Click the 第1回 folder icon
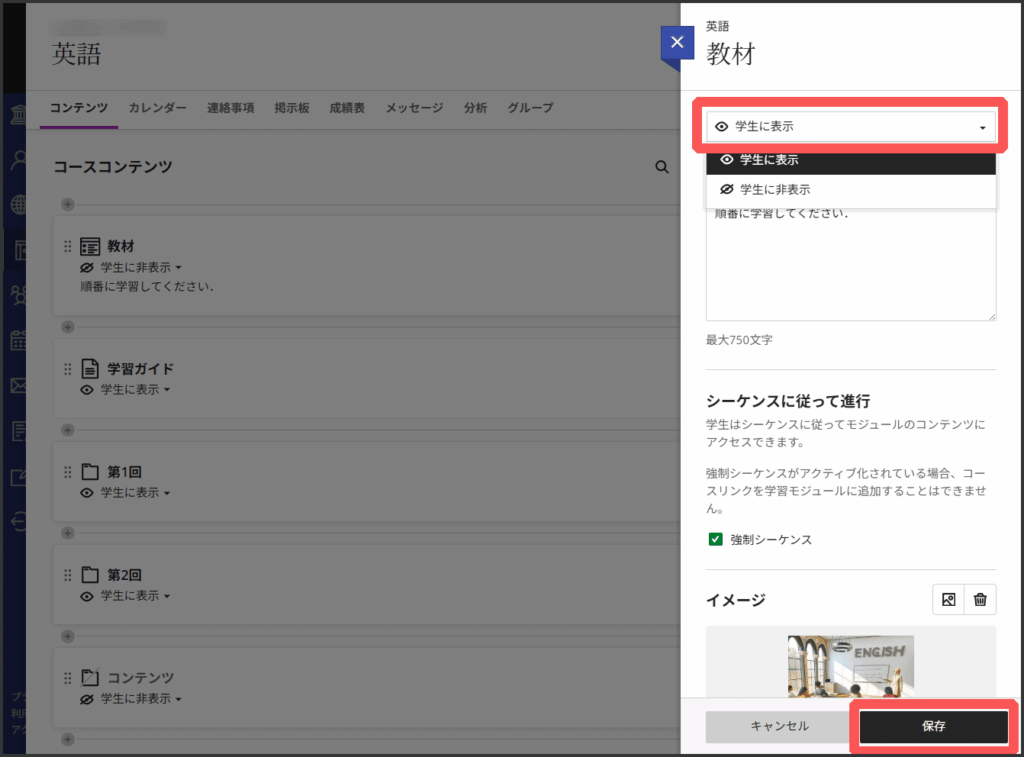Screen dimensions: 1024x757 (90, 472)
